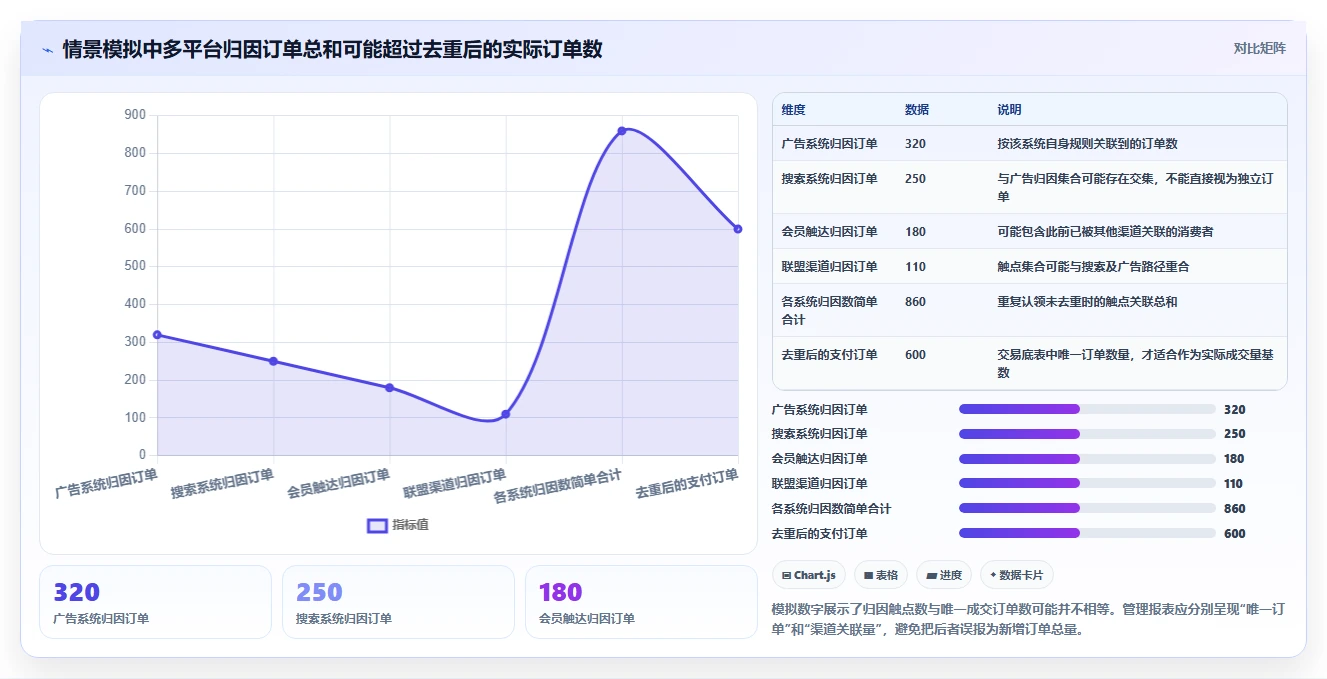Click table cell 搜索系统归因订单
1327x679 pixels.
coord(830,179)
